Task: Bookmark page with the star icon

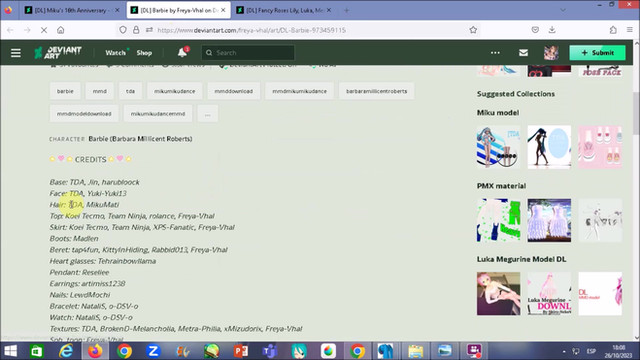Action: [x=473, y=30]
